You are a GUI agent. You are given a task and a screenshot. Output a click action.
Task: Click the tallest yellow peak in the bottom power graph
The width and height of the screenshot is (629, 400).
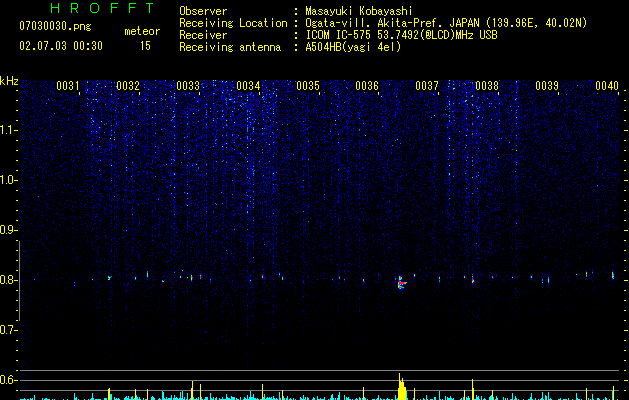[x=401, y=386]
